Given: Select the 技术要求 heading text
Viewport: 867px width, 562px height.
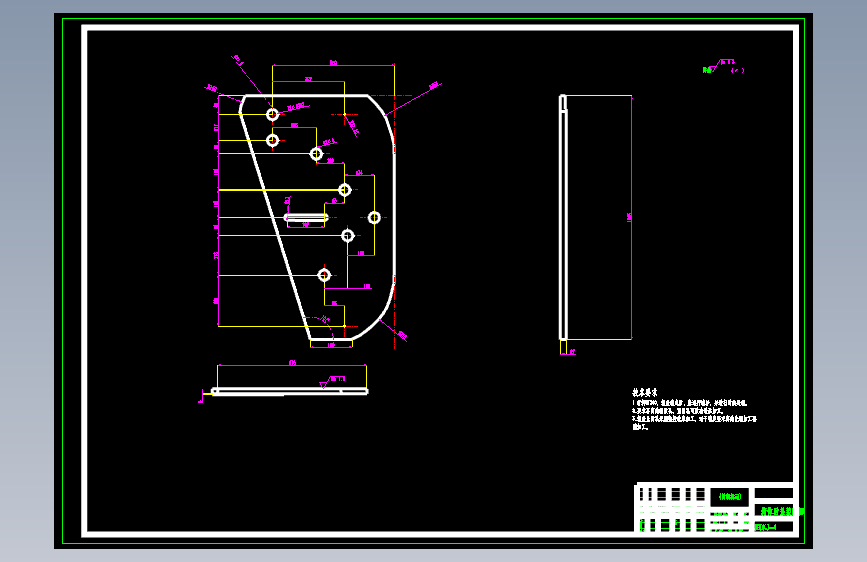Looking at the screenshot, I should point(644,392).
